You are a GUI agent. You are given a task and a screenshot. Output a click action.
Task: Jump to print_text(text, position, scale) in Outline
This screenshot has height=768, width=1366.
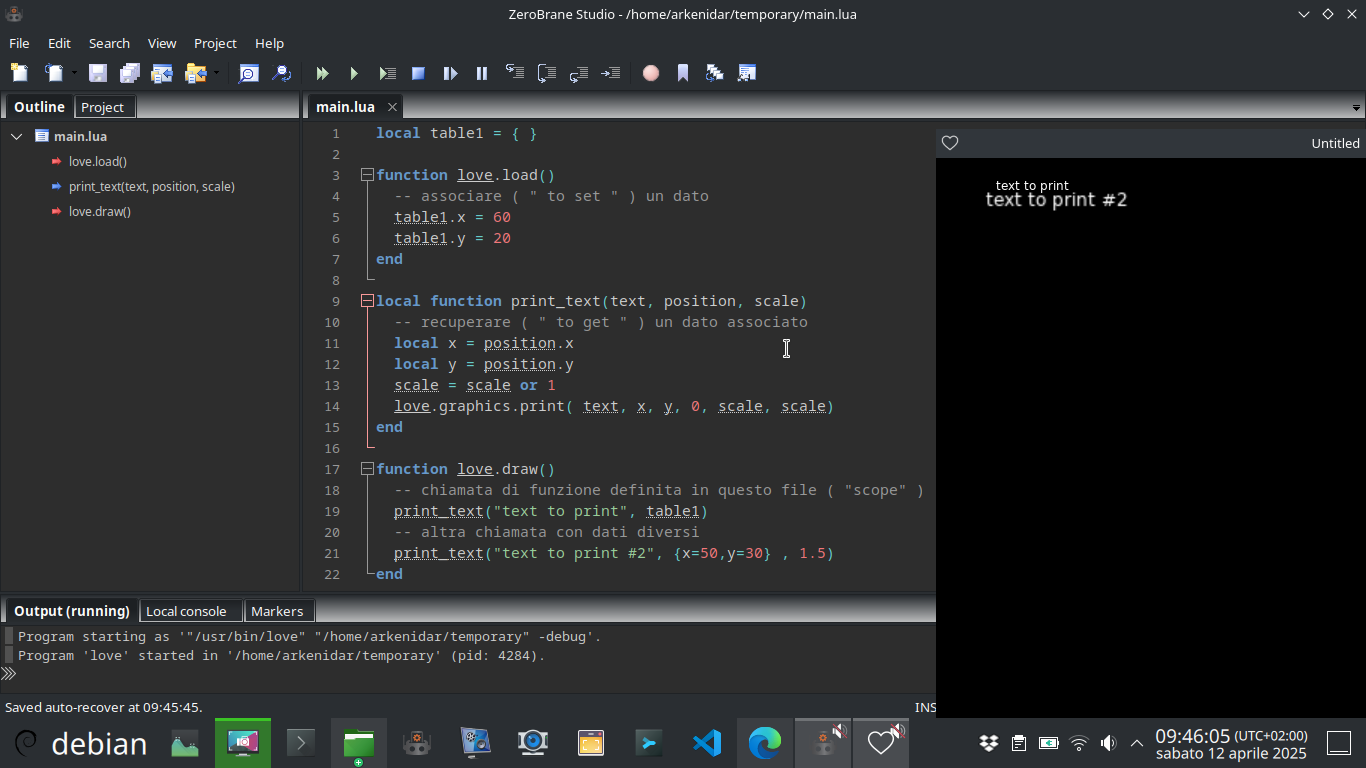coord(152,186)
